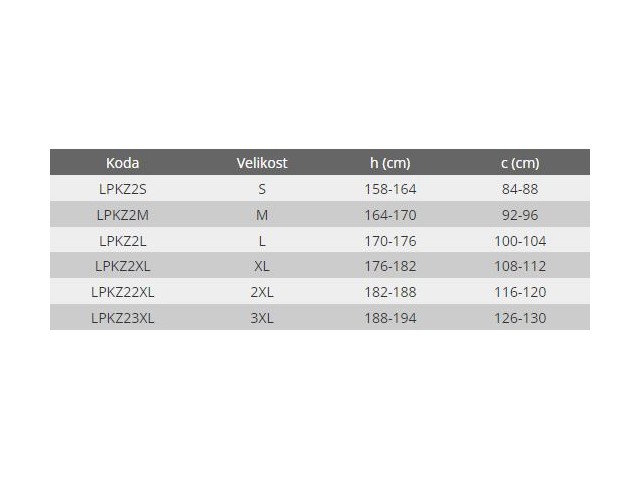Select the 2XL size cell
Image resolution: width=640 pixels, height=480 pixels.
(262, 292)
